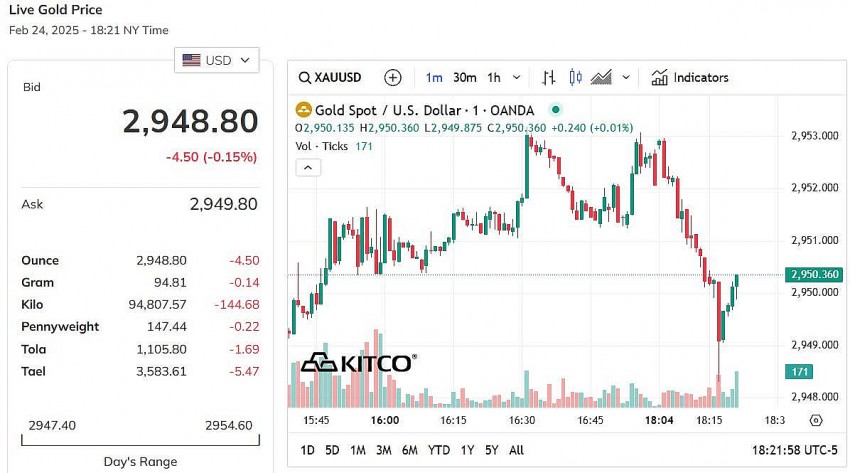Open the USD currency dropdown

coord(216,60)
